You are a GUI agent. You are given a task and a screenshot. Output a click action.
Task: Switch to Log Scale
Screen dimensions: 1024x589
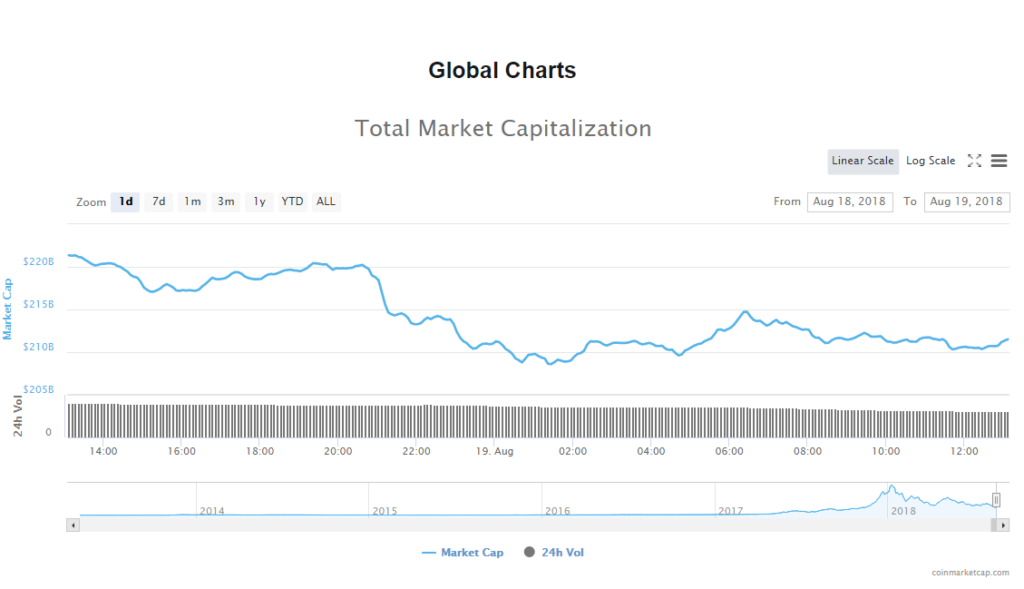(930, 161)
